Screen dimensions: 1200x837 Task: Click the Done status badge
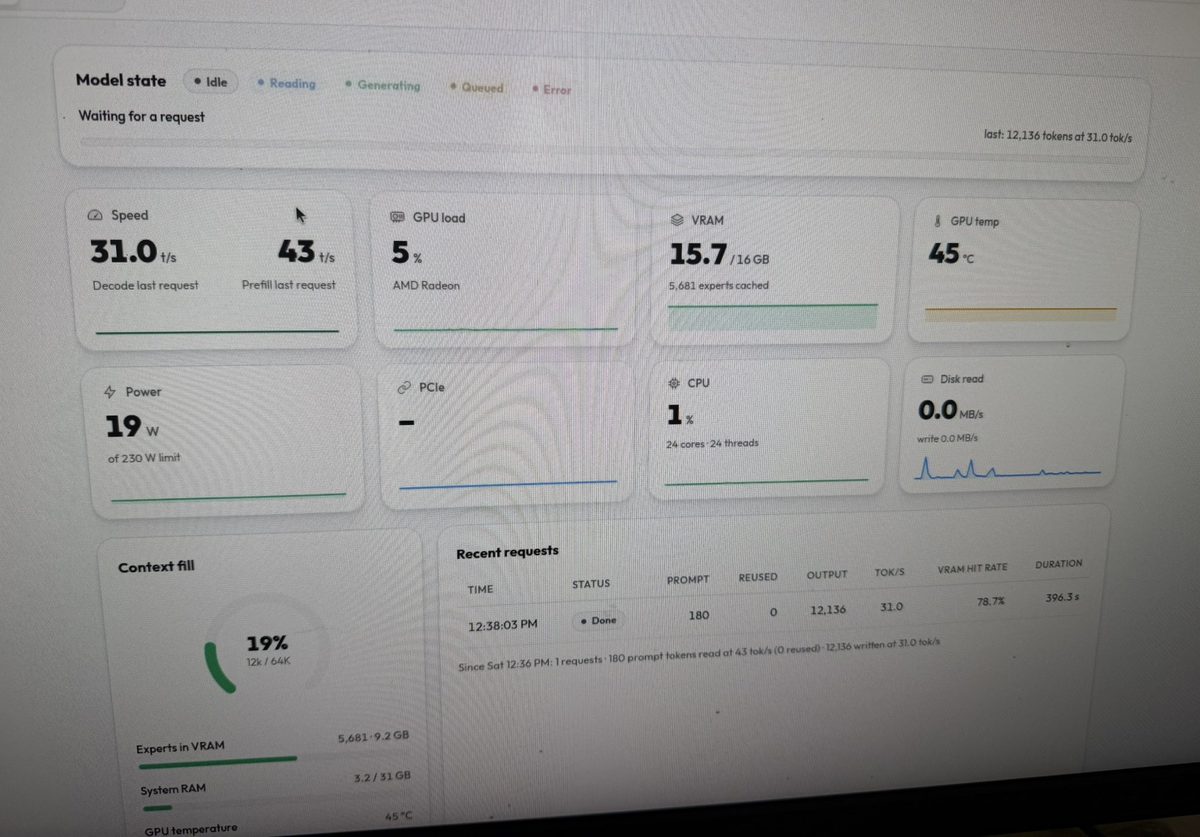tap(598, 620)
